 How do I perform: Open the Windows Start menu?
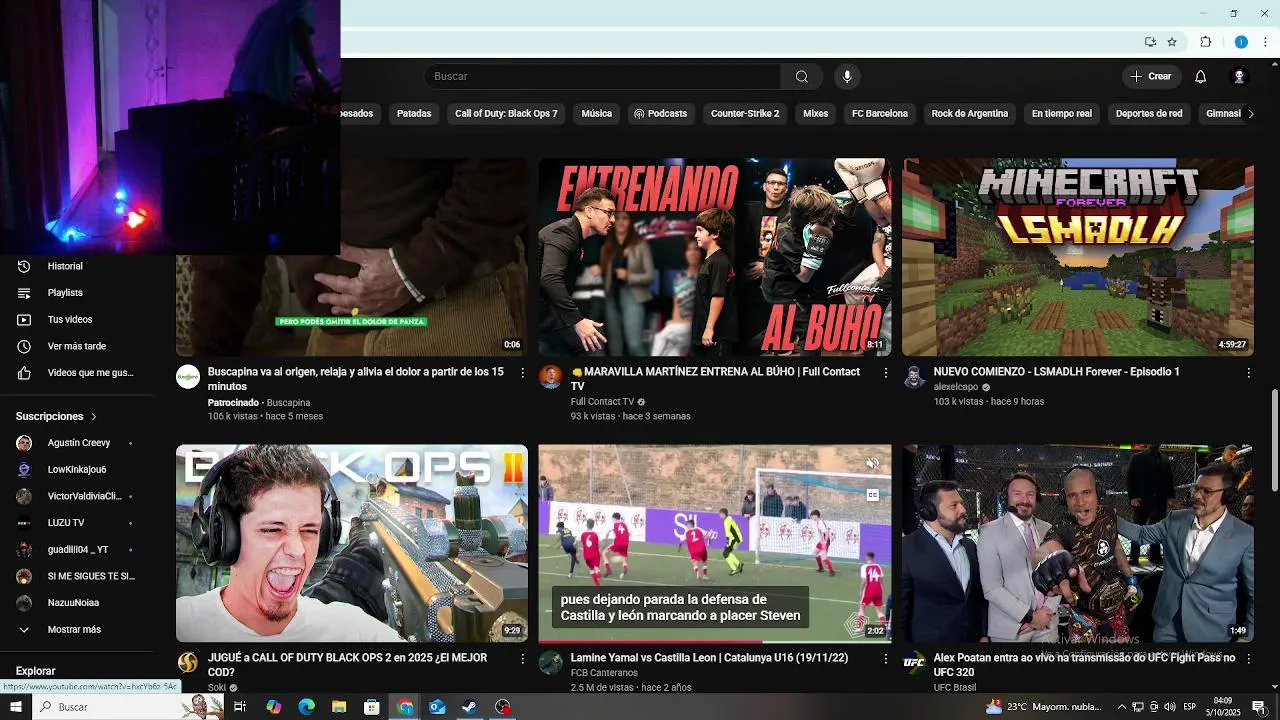click(15, 707)
